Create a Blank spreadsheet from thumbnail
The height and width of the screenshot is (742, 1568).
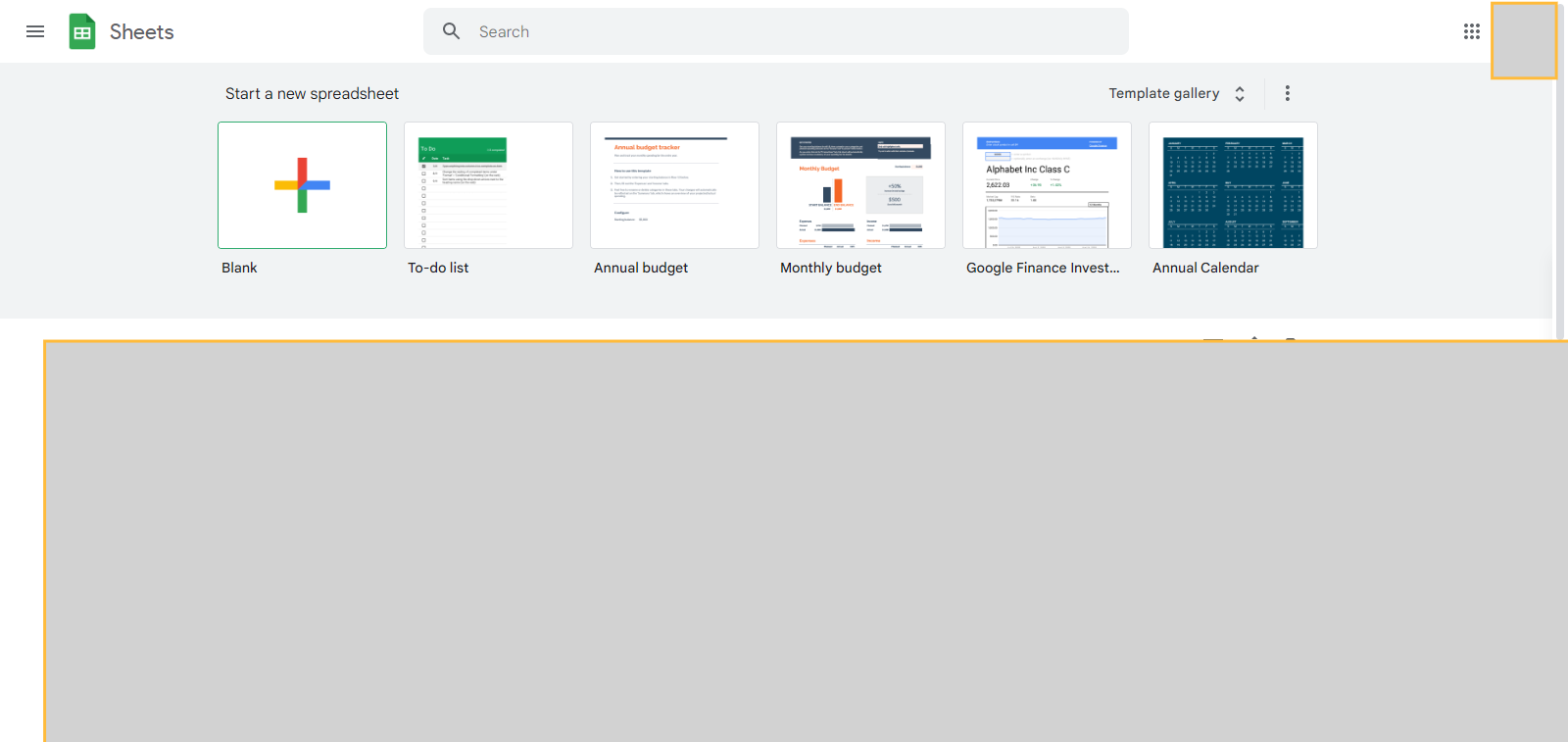(302, 185)
